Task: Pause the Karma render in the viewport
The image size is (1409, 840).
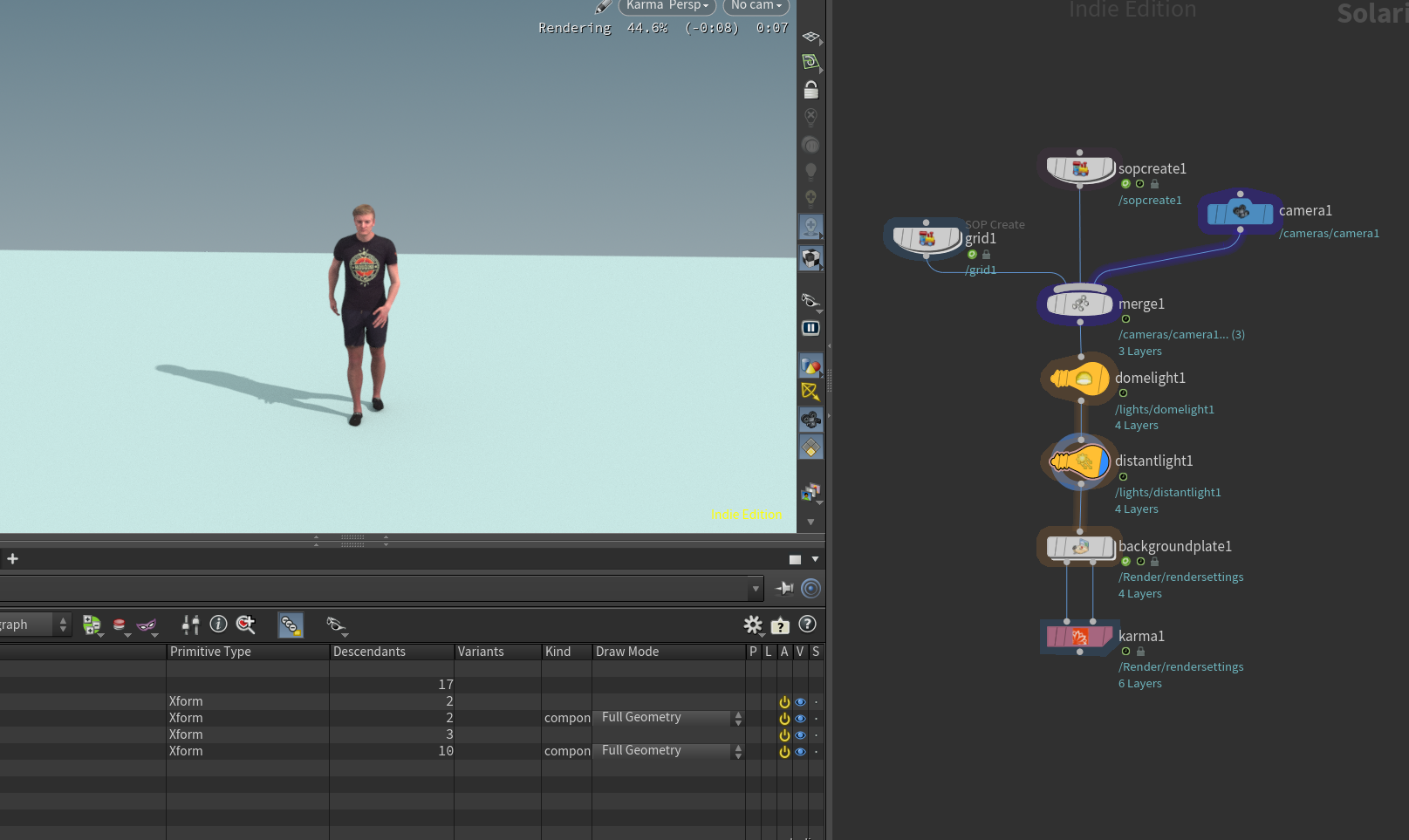Action: click(x=811, y=328)
